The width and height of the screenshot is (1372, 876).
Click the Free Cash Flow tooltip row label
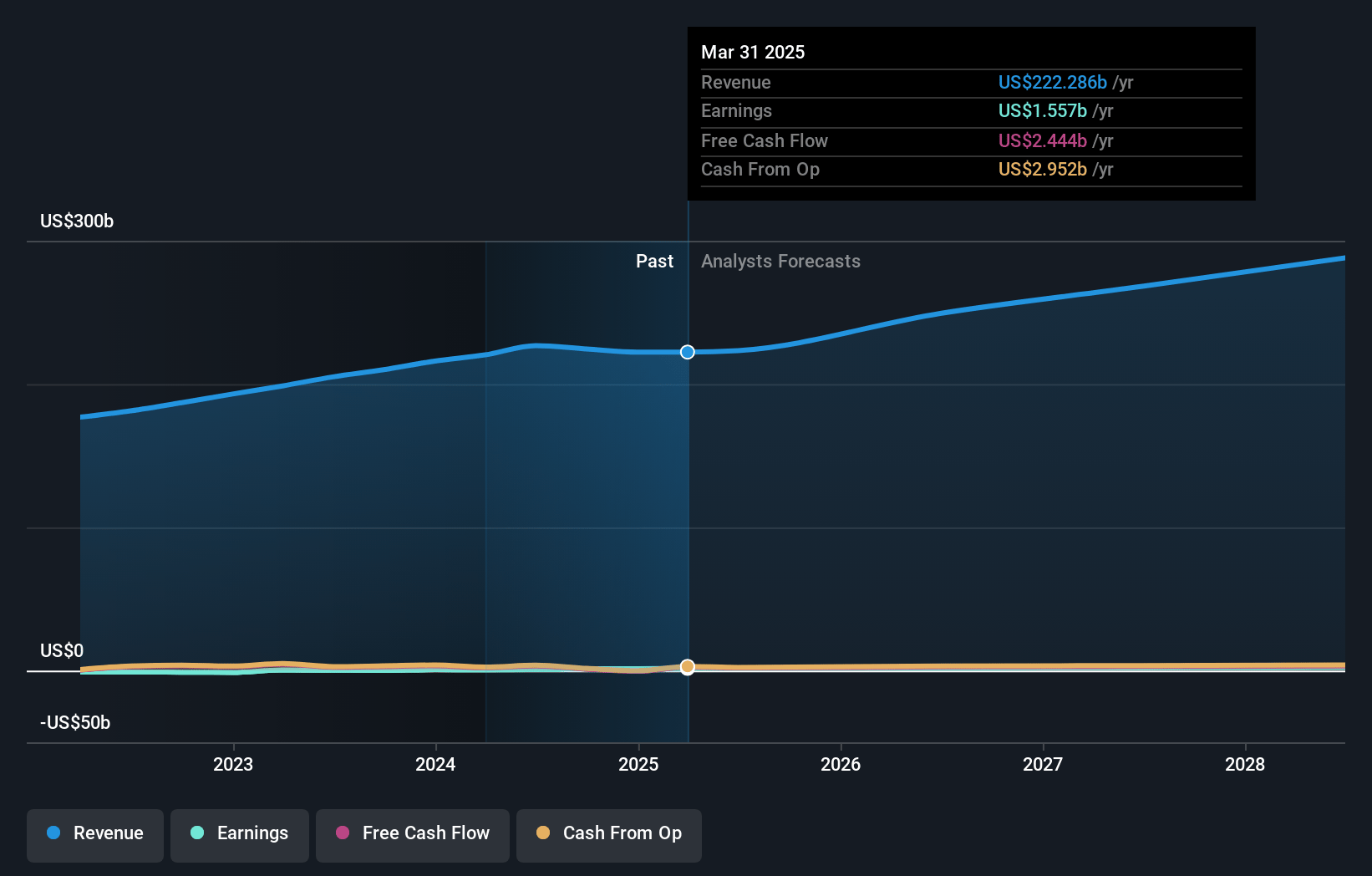(x=765, y=140)
